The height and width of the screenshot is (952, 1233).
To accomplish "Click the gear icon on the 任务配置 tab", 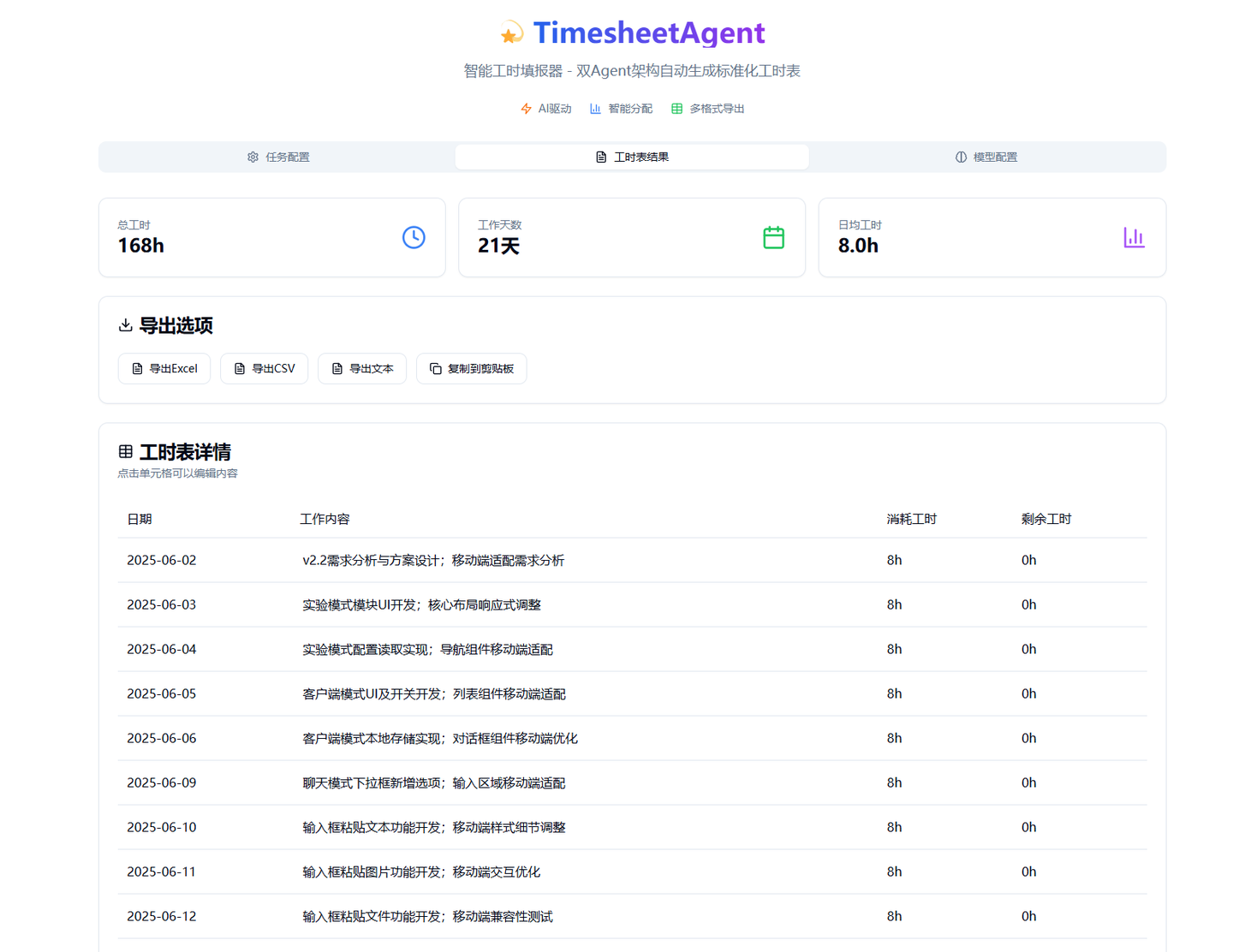I will tap(253, 157).
